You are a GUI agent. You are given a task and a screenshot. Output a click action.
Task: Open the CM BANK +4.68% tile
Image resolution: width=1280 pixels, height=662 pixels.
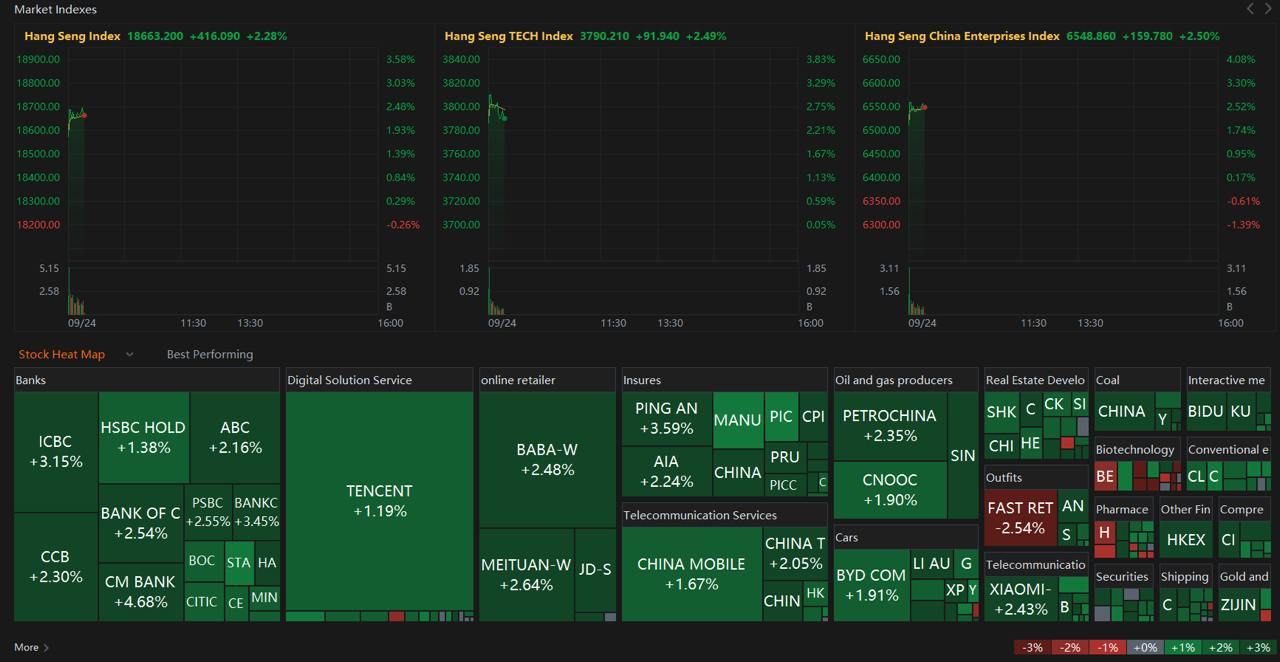click(x=141, y=592)
